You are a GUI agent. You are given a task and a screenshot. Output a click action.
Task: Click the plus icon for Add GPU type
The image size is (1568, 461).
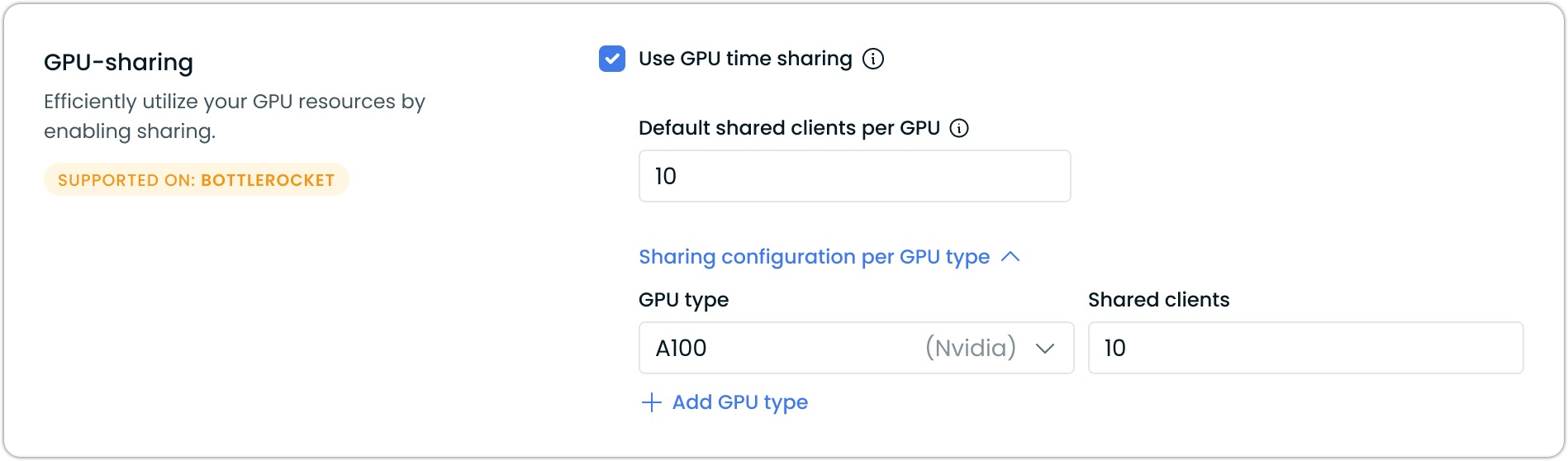(651, 402)
